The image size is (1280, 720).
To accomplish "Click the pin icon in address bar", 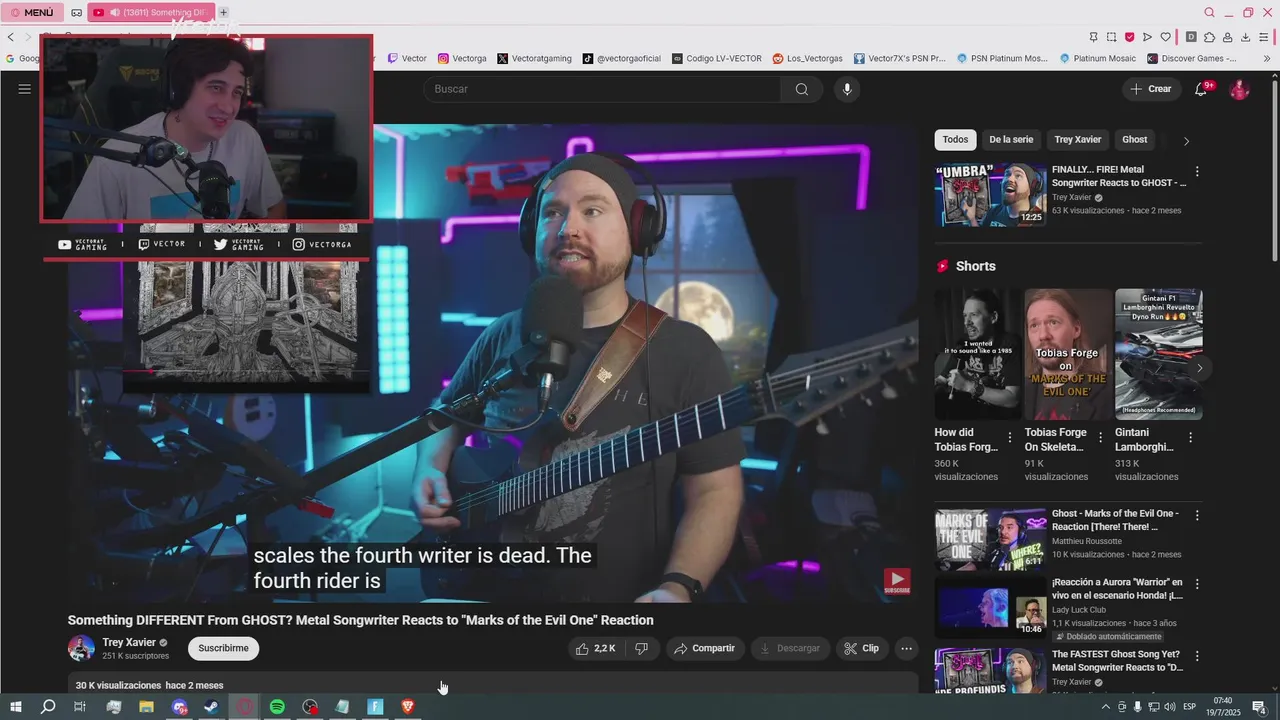I will [x=1093, y=37].
